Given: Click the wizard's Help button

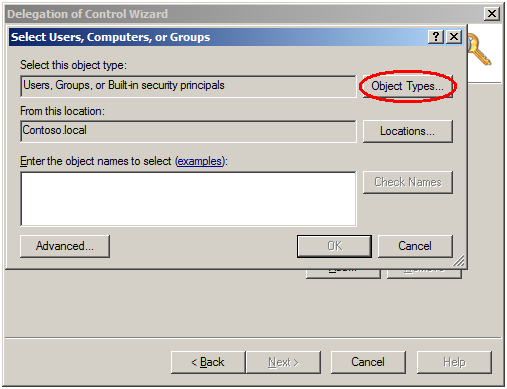Looking at the screenshot, I should point(454,362).
